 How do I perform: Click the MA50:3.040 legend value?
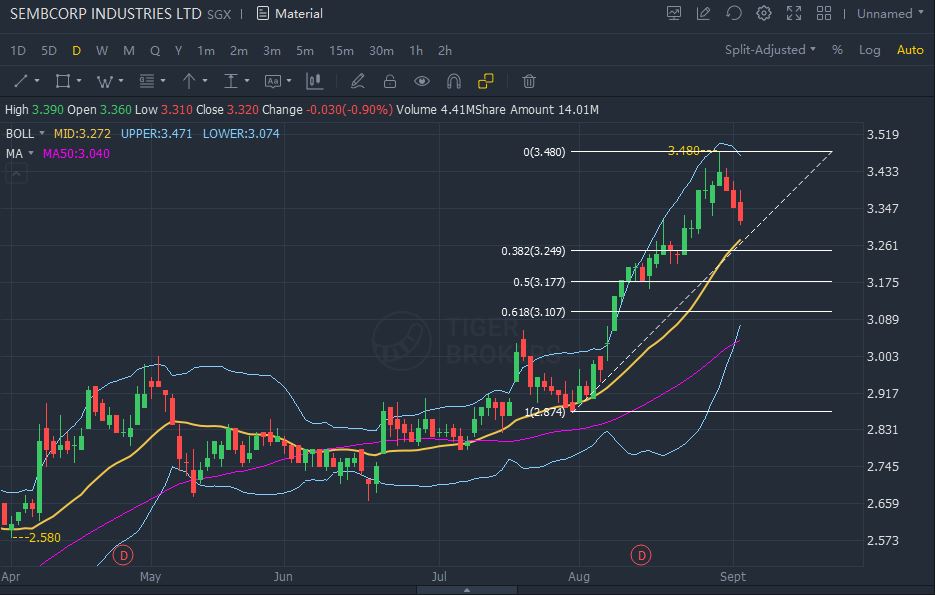pyautogui.click(x=76, y=154)
